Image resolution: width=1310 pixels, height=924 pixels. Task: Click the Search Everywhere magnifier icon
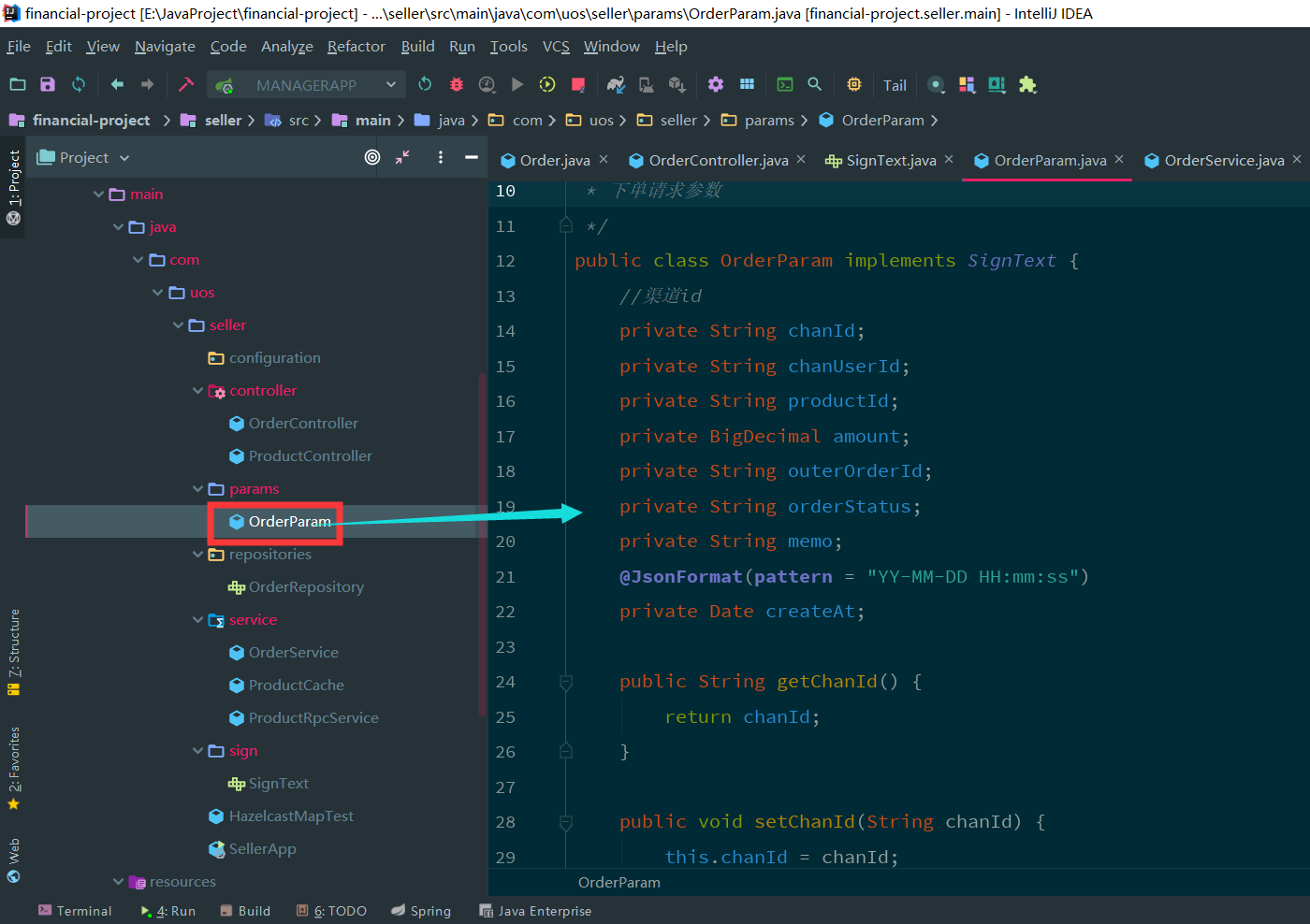click(815, 84)
